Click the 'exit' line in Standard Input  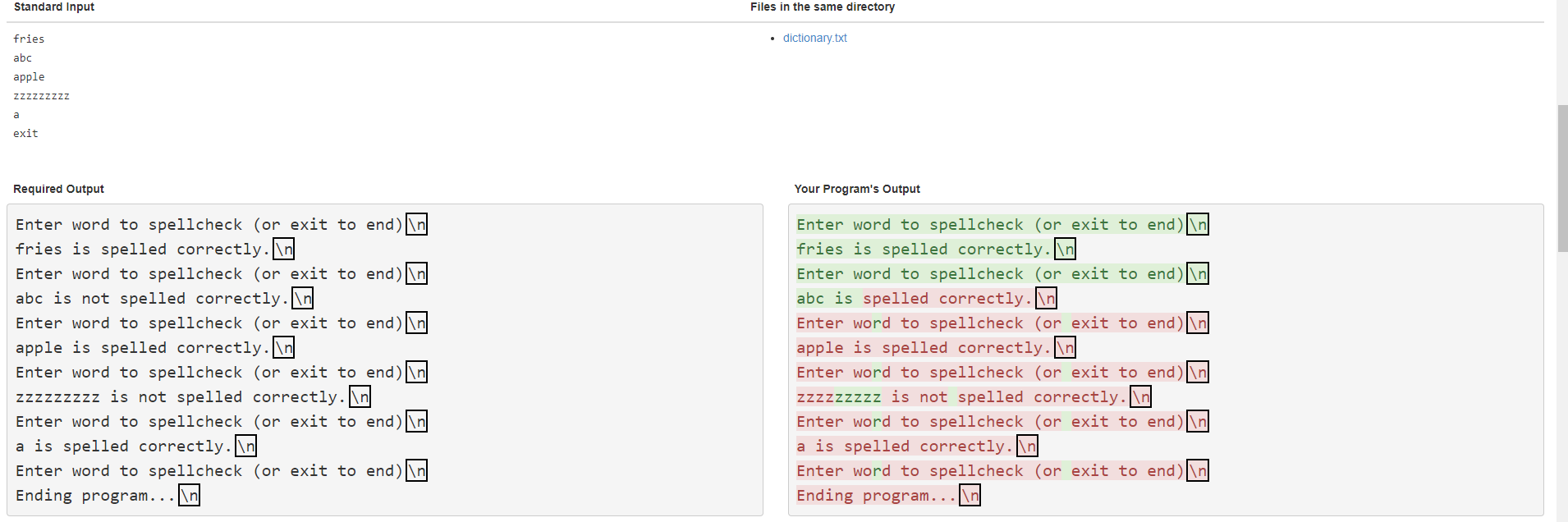pyautogui.click(x=25, y=133)
